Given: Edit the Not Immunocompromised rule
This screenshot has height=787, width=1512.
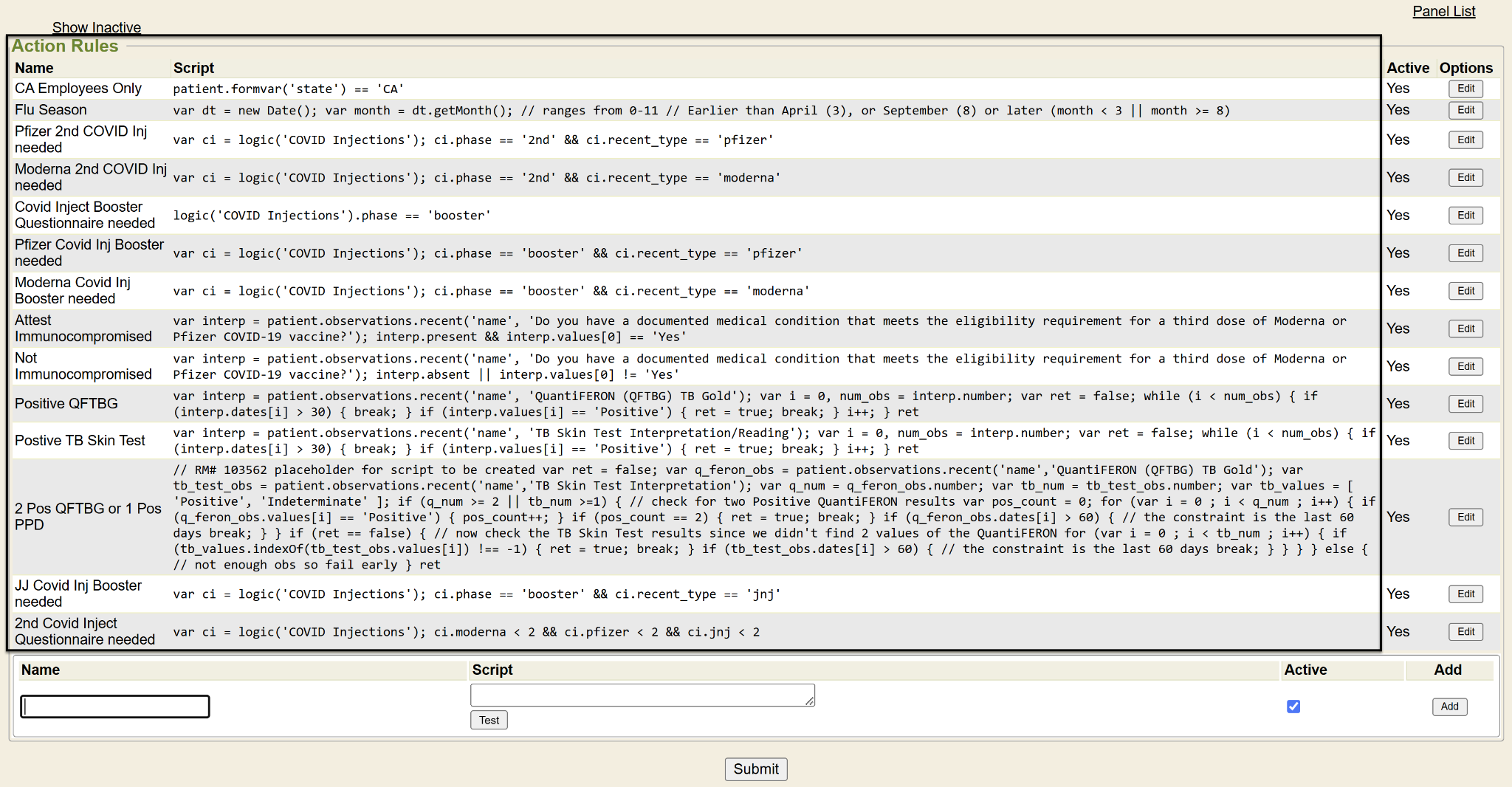Looking at the screenshot, I should click(x=1465, y=366).
